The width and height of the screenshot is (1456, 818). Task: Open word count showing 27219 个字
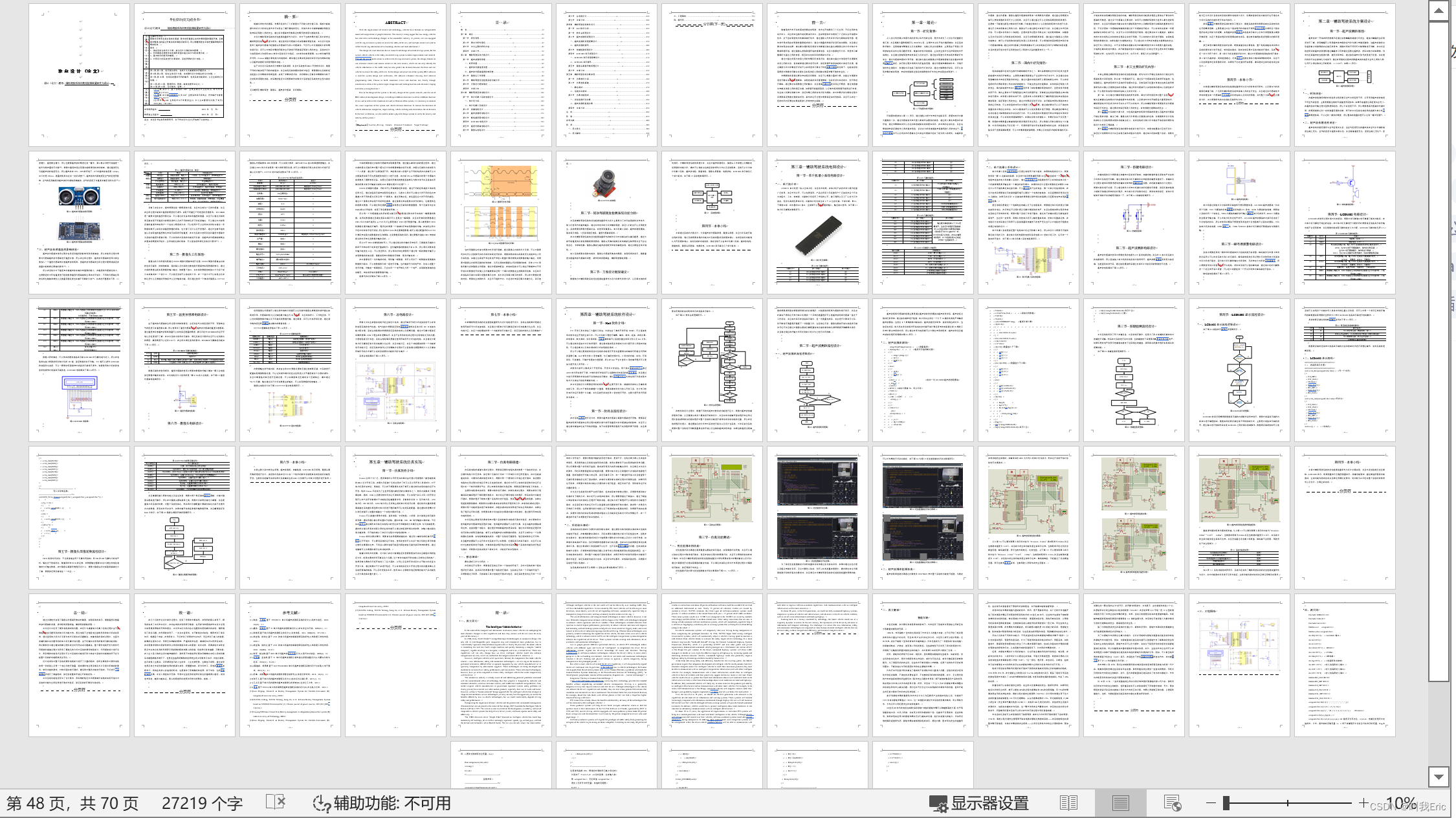pos(203,803)
